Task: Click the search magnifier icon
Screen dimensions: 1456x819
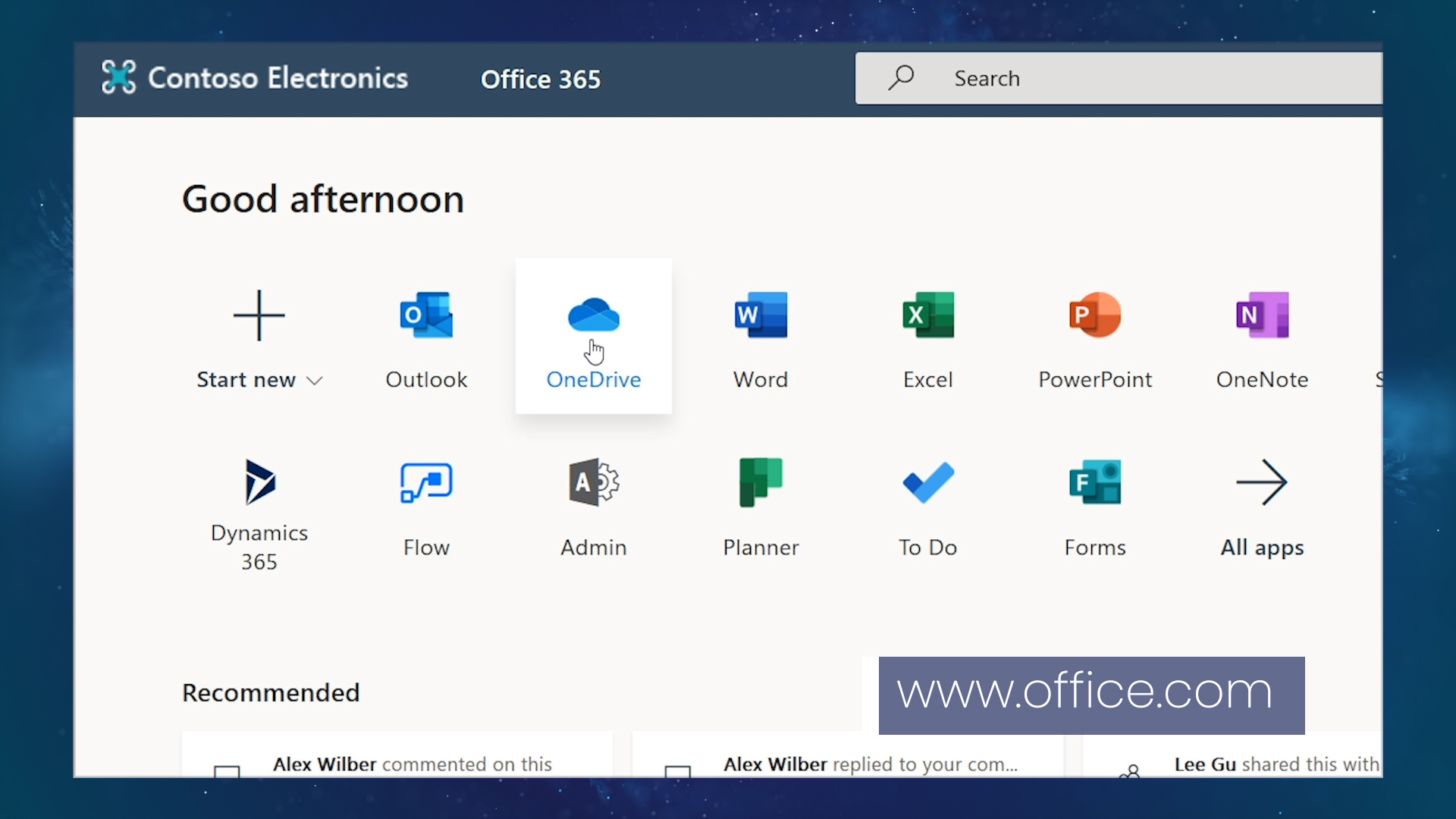Action: pyautogui.click(x=901, y=77)
